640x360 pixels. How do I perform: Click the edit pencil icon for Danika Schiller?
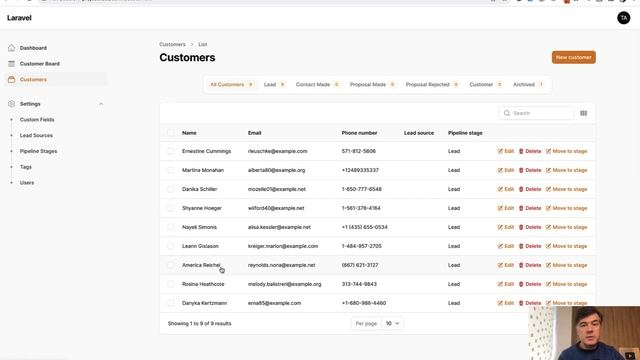click(x=500, y=189)
